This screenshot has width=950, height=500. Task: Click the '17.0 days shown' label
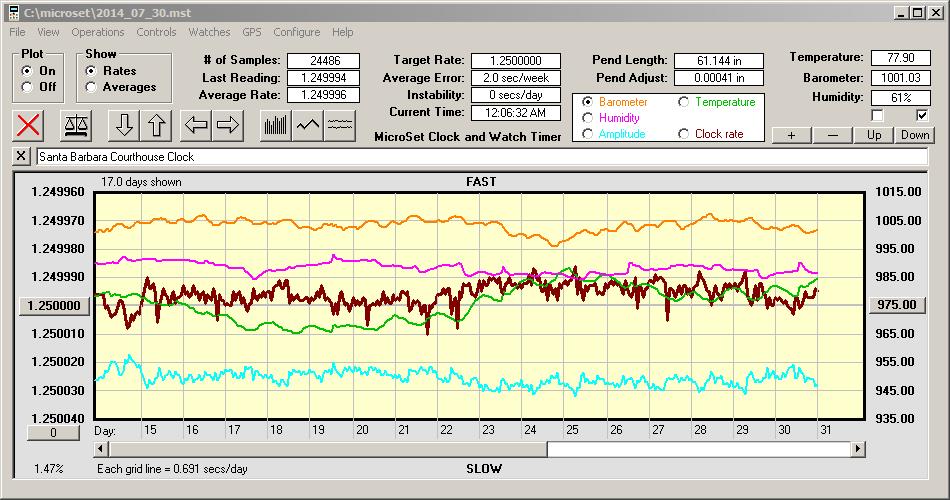141,182
